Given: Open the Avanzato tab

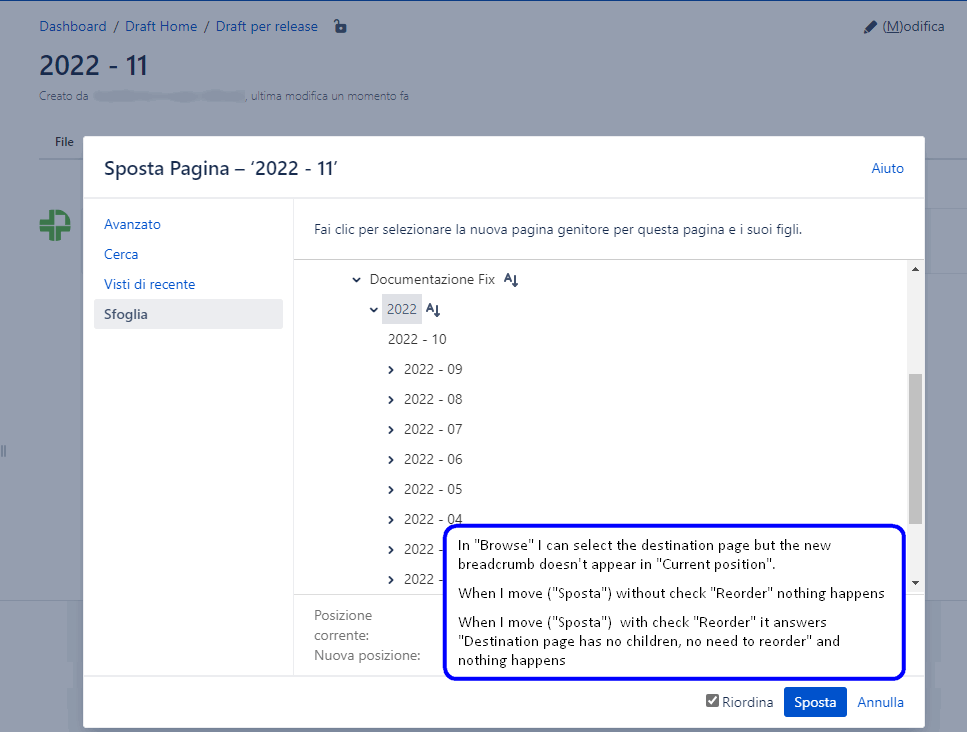Looking at the screenshot, I should pyautogui.click(x=132, y=224).
